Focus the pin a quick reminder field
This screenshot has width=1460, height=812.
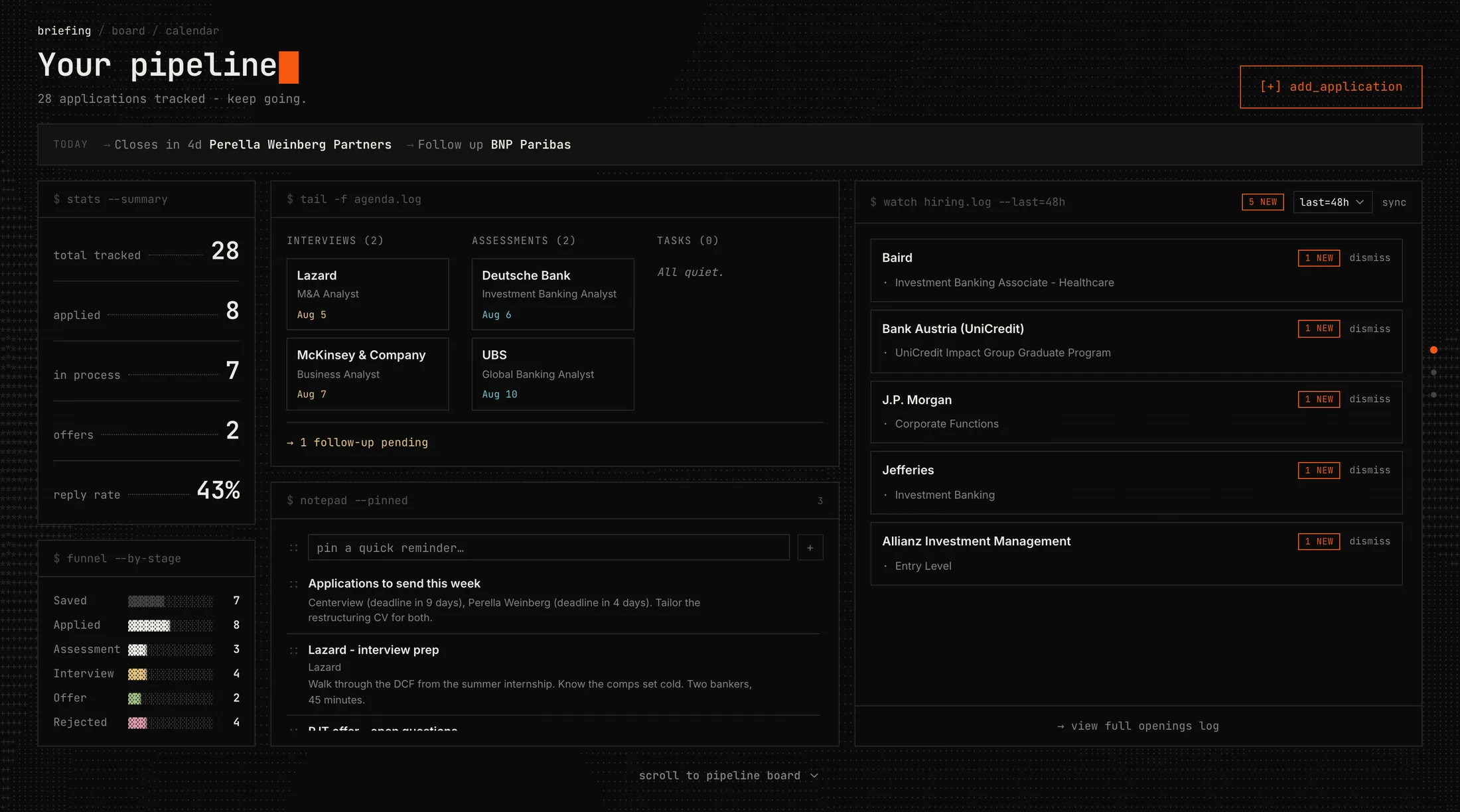pos(548,548)
